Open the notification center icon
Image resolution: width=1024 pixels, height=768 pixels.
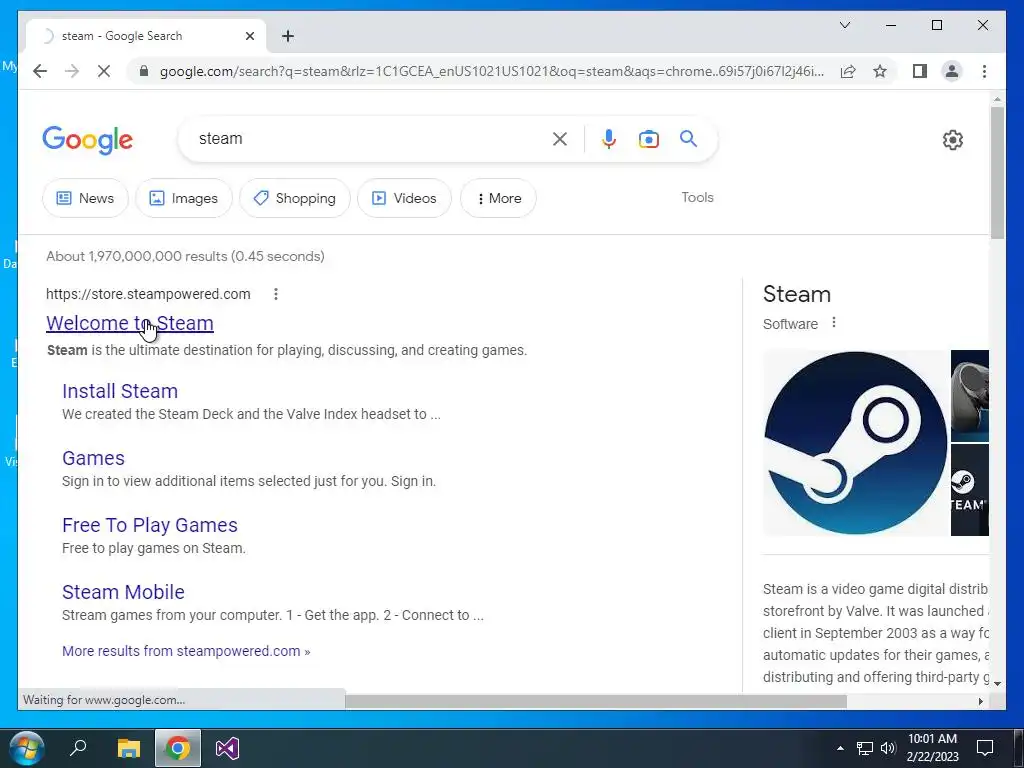point(984,748)
